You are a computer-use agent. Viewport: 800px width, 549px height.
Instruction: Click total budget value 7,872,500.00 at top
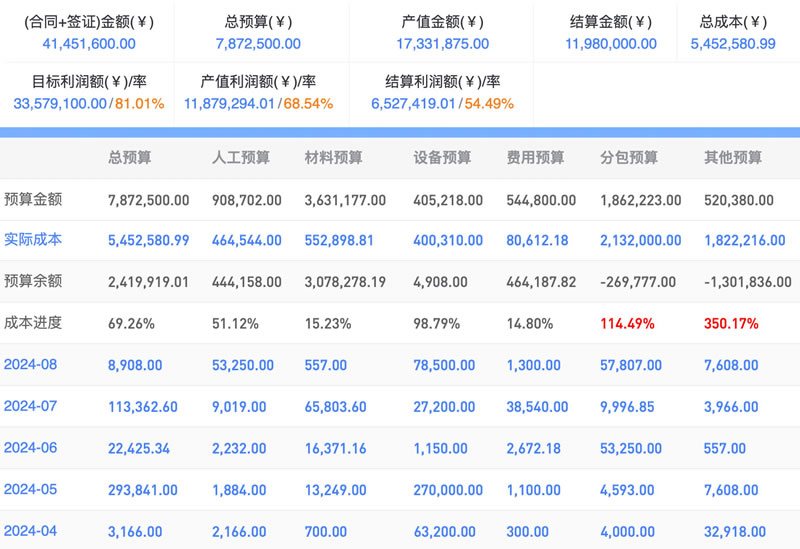(x=258, y=44)
